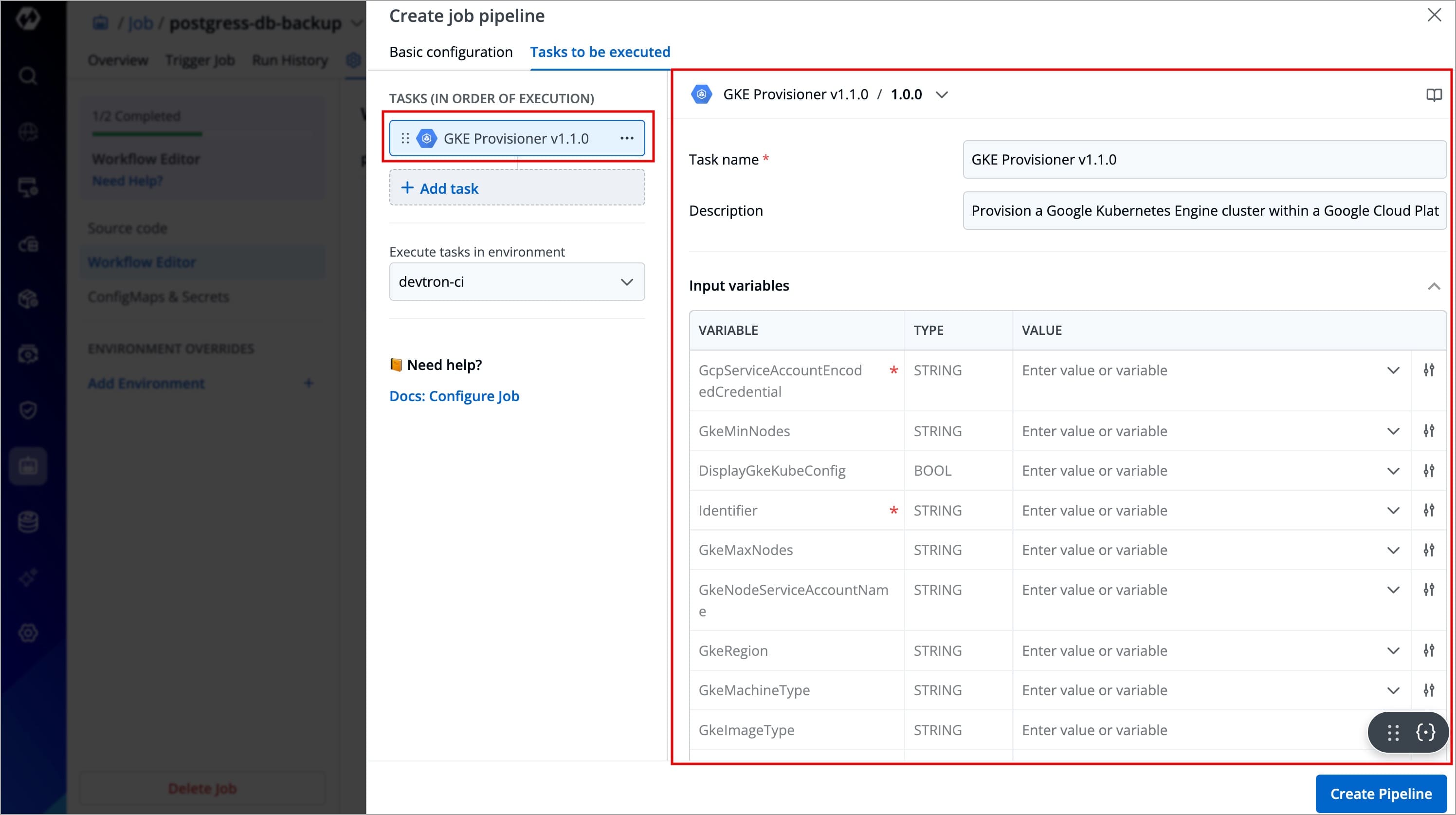Grab drag handle of GKE Provisioner task

click(x=405, y=138)
